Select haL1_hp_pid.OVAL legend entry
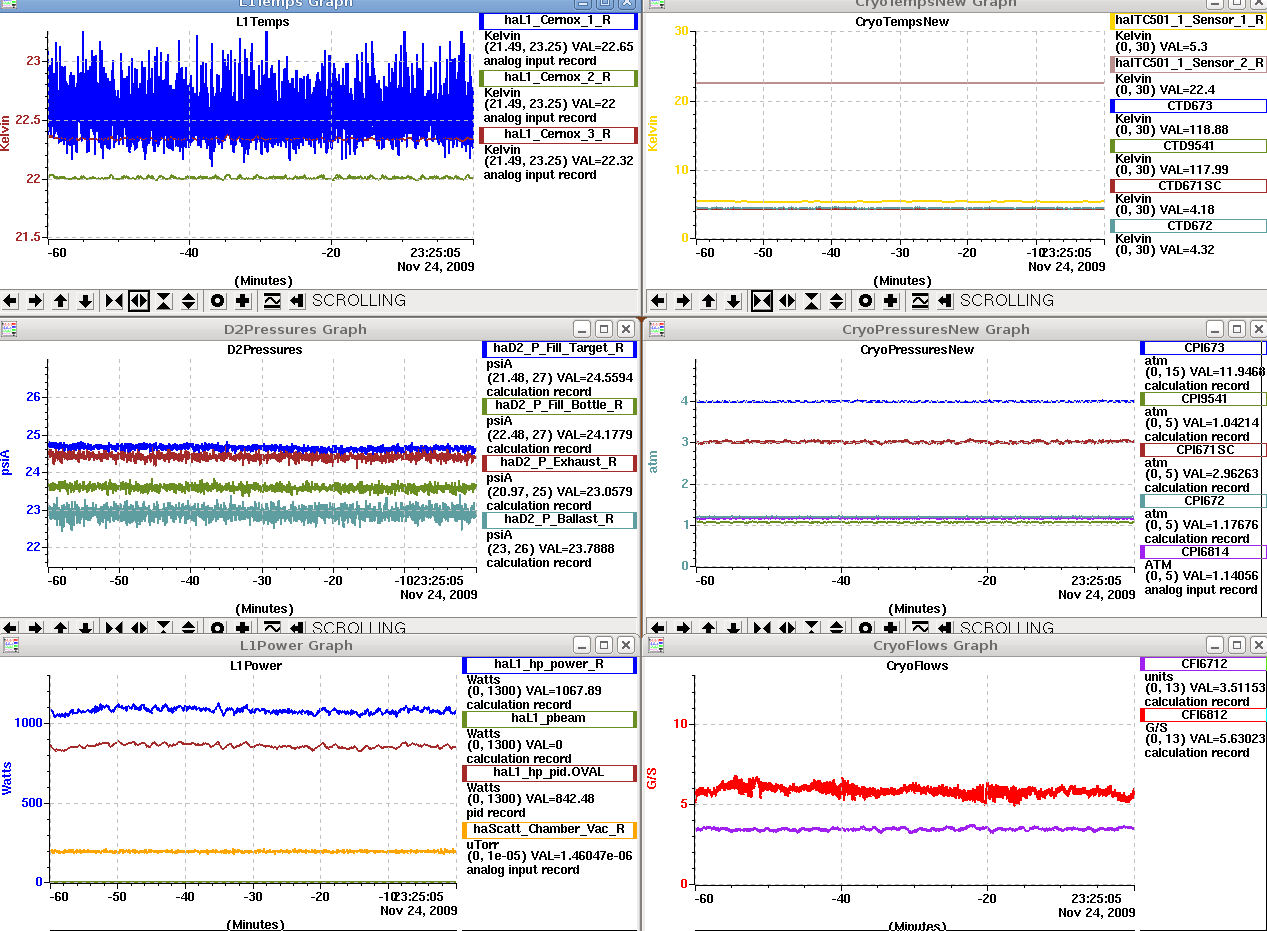 (x=550, y=774)
